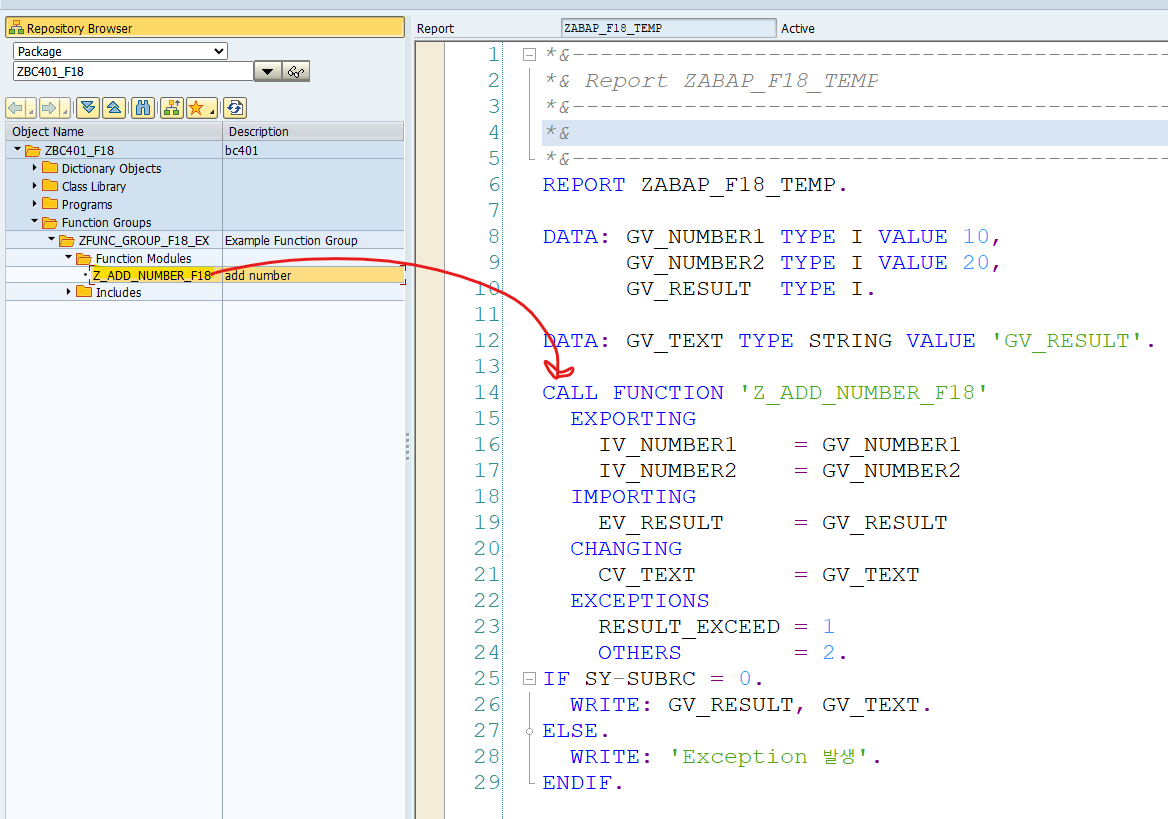Click 'Z_ADD_NUMBER_F18' string in the CALL FUNCTION line
This screenshot has width=1168, height=819.
(x=863, y=393)
